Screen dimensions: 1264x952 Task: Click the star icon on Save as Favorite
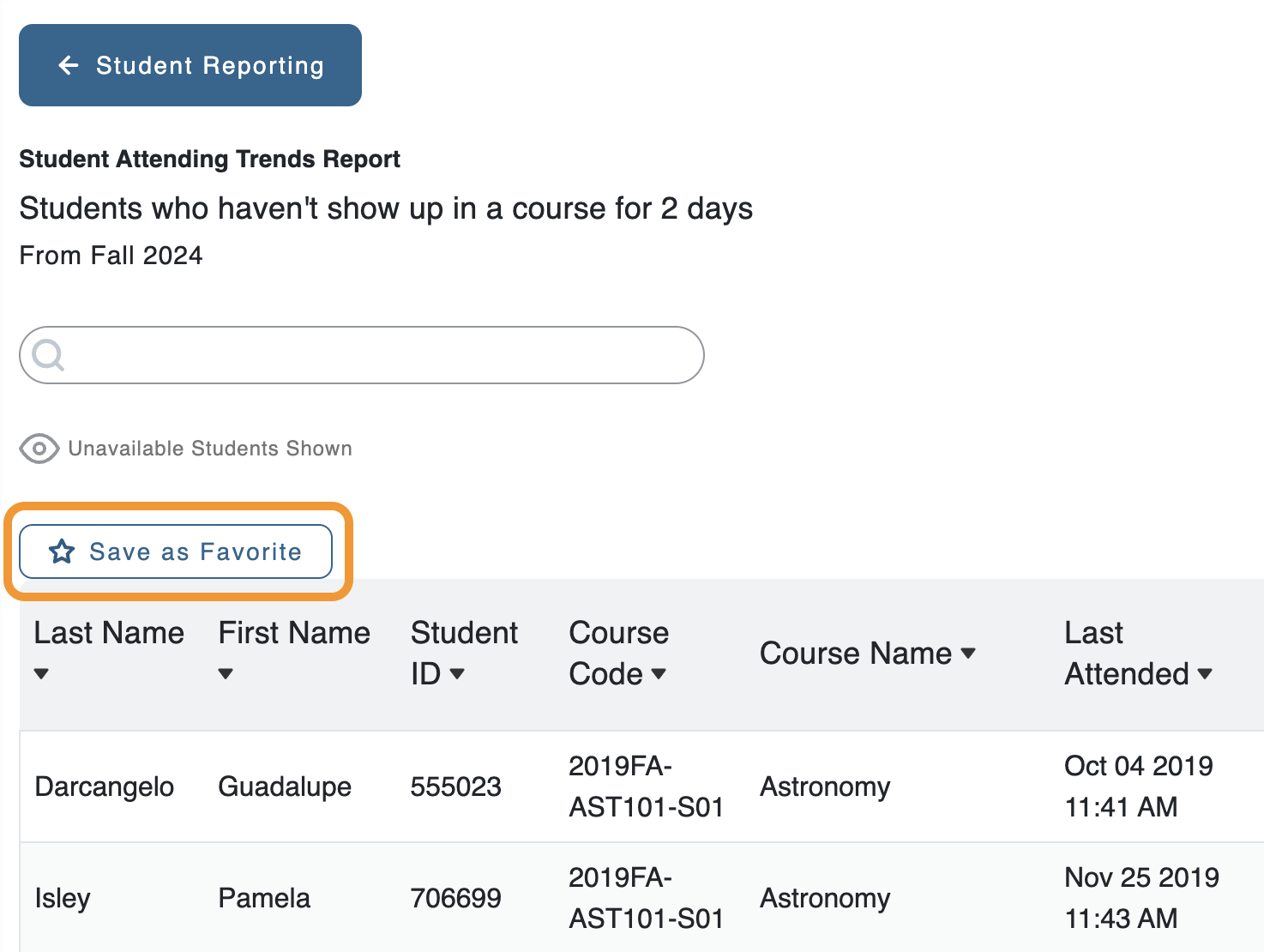(x=62, y=551)
